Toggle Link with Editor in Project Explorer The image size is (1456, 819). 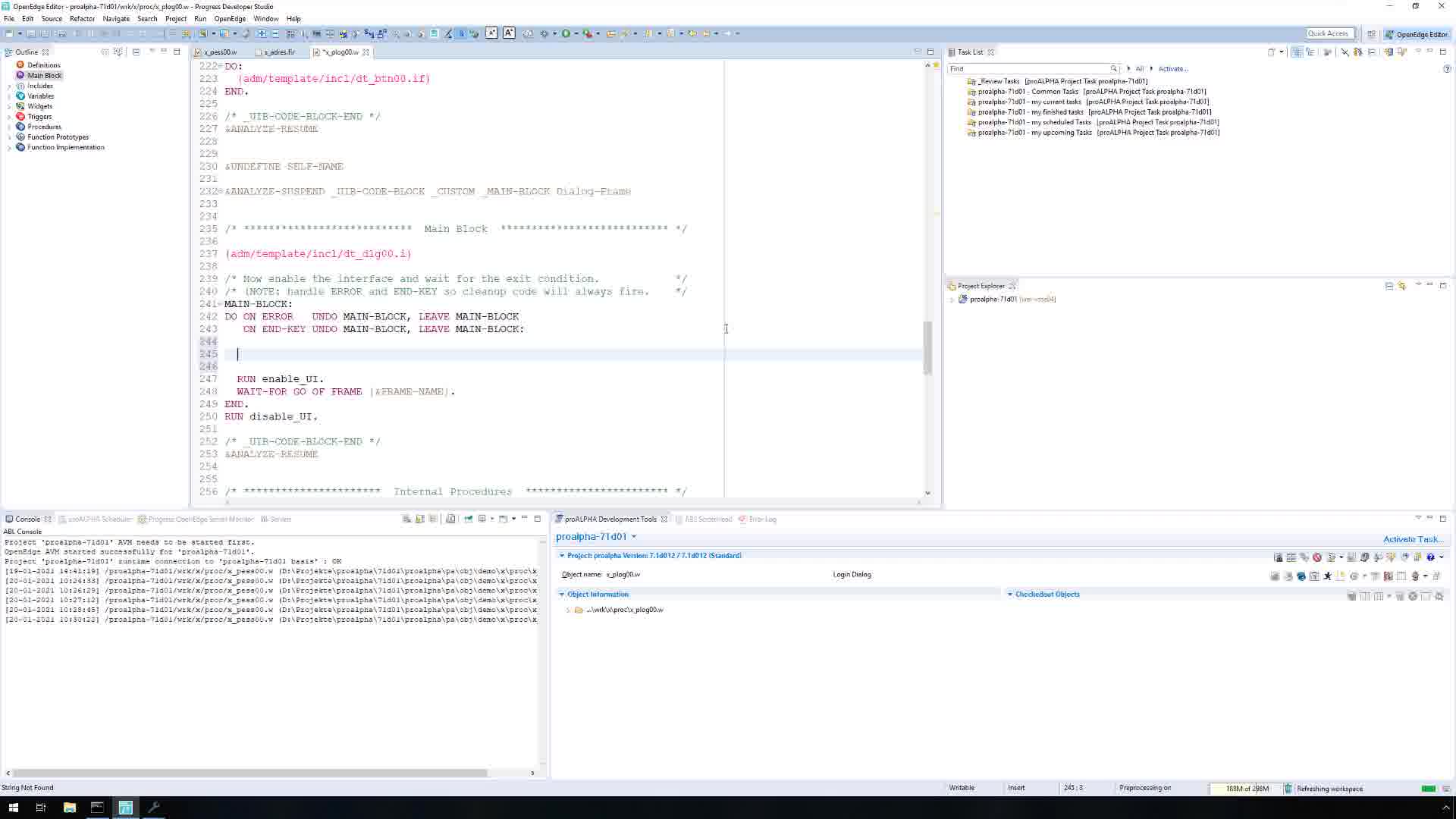pyautogui.click(x=1401, y=286)
